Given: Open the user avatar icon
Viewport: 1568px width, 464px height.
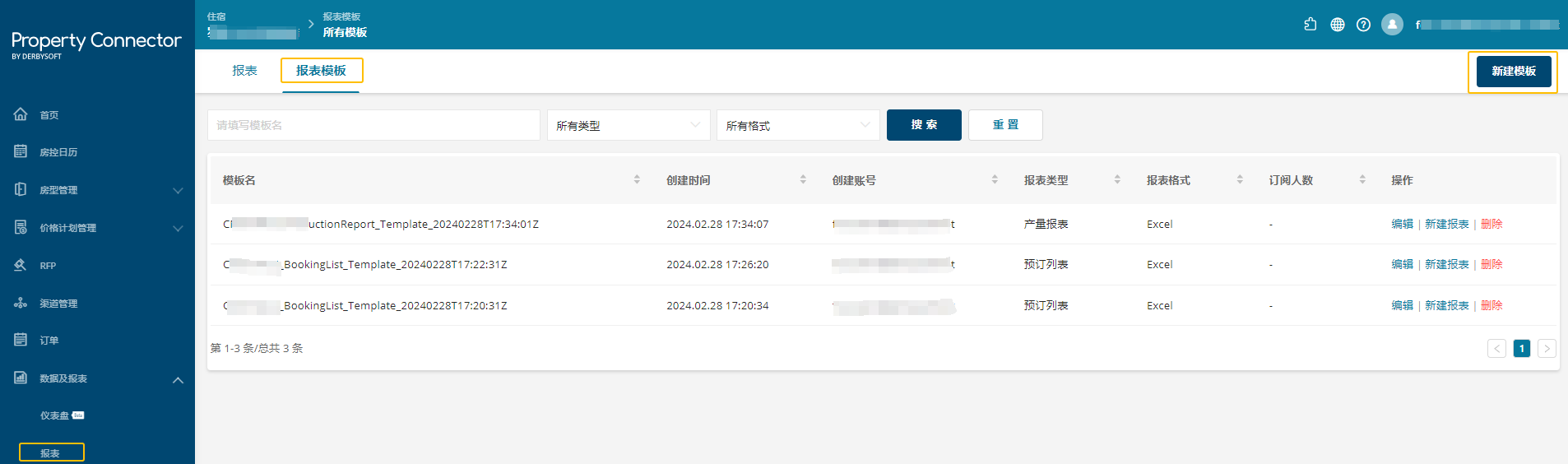Looking at the screenshot, I should [1392, 25].
